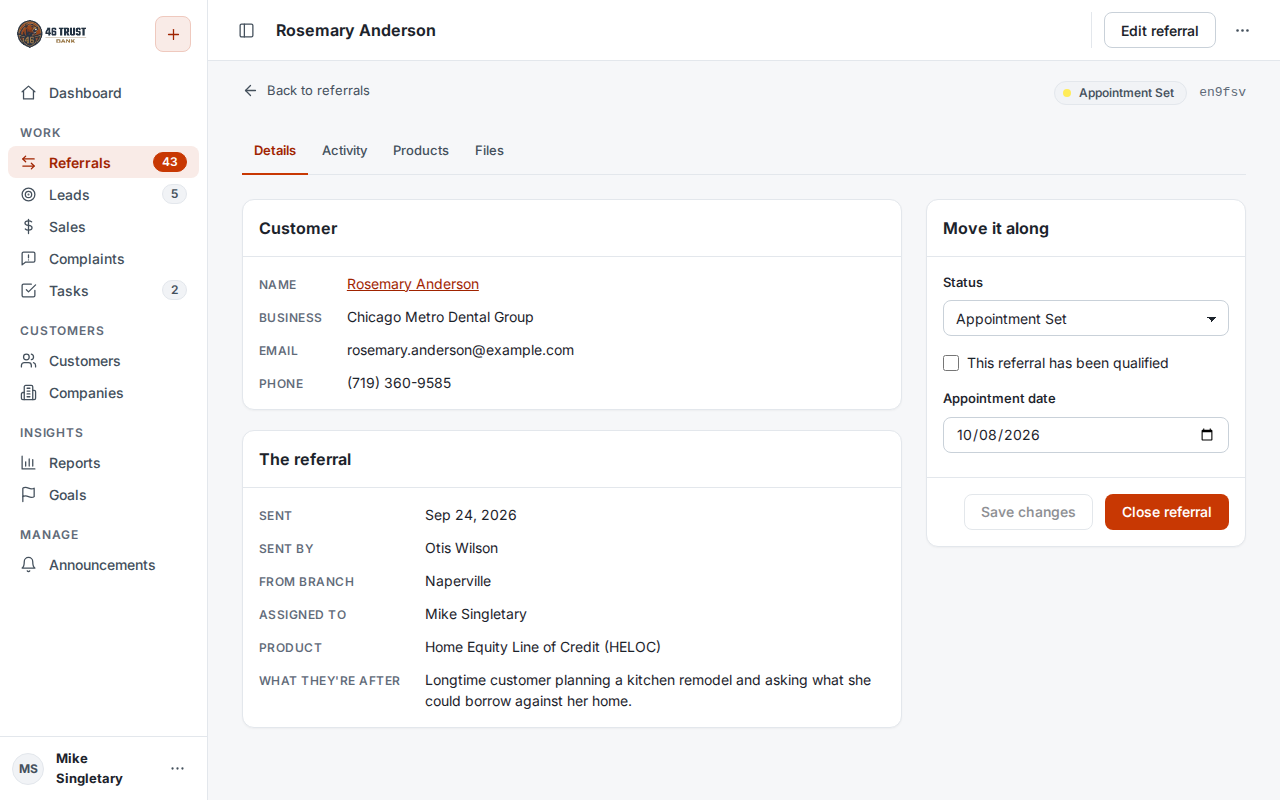Image resolution: width=1280 pixels, height=800 pixels.
Task: Click the Save changes button
Action: [1028, 512]
